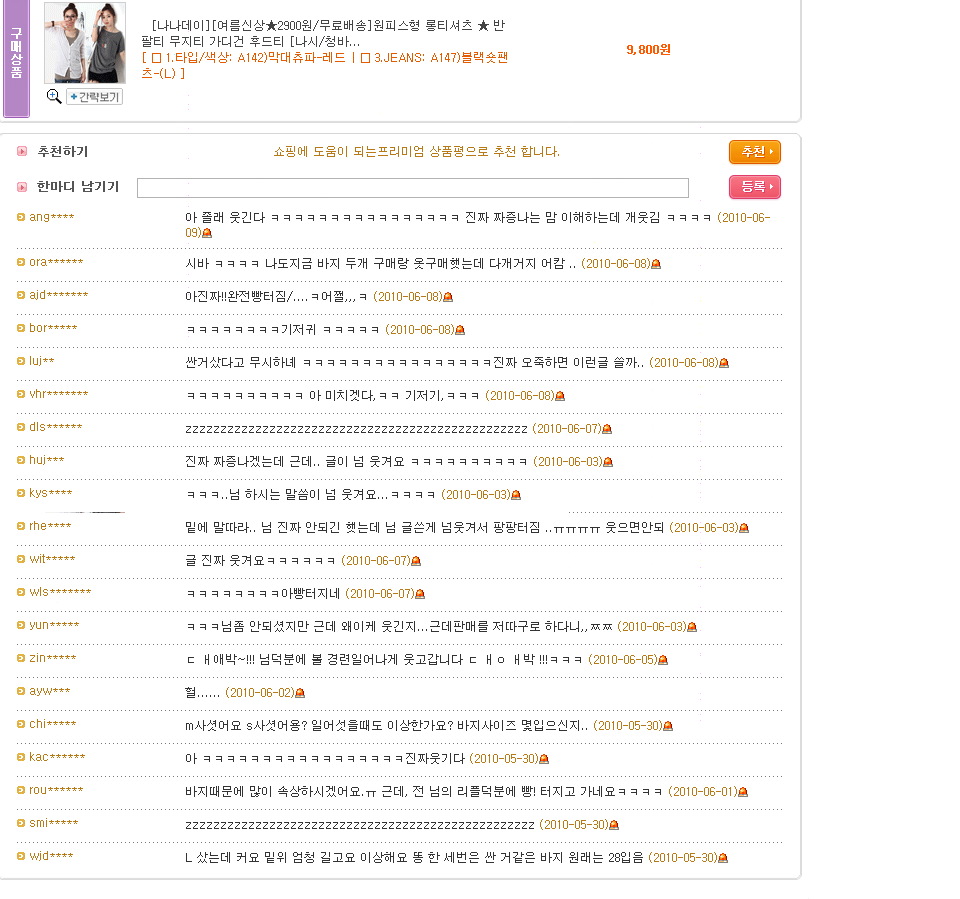Screen dimensions: 960x899
Task: Click the siren report icon on ang**** comment
Action: [x=207, y=233]
